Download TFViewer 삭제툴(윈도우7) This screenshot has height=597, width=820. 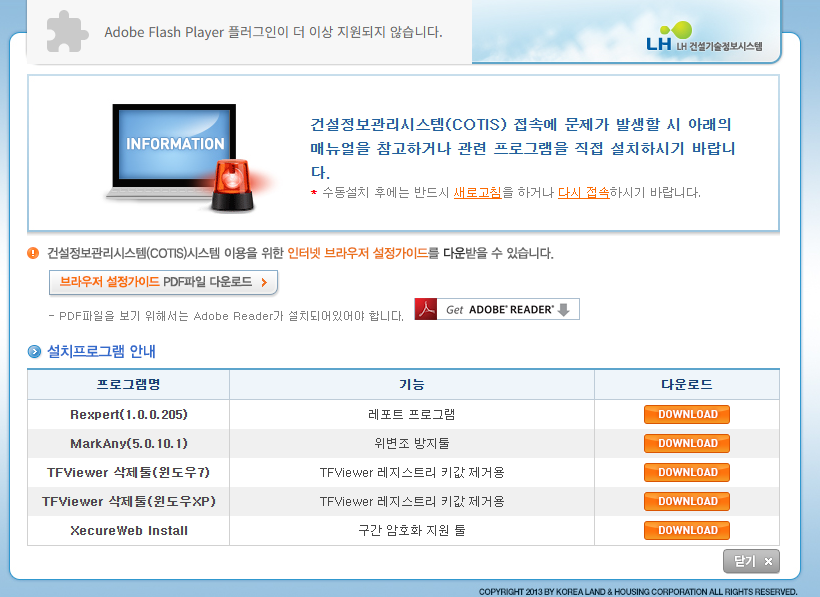tap(686, 472)
